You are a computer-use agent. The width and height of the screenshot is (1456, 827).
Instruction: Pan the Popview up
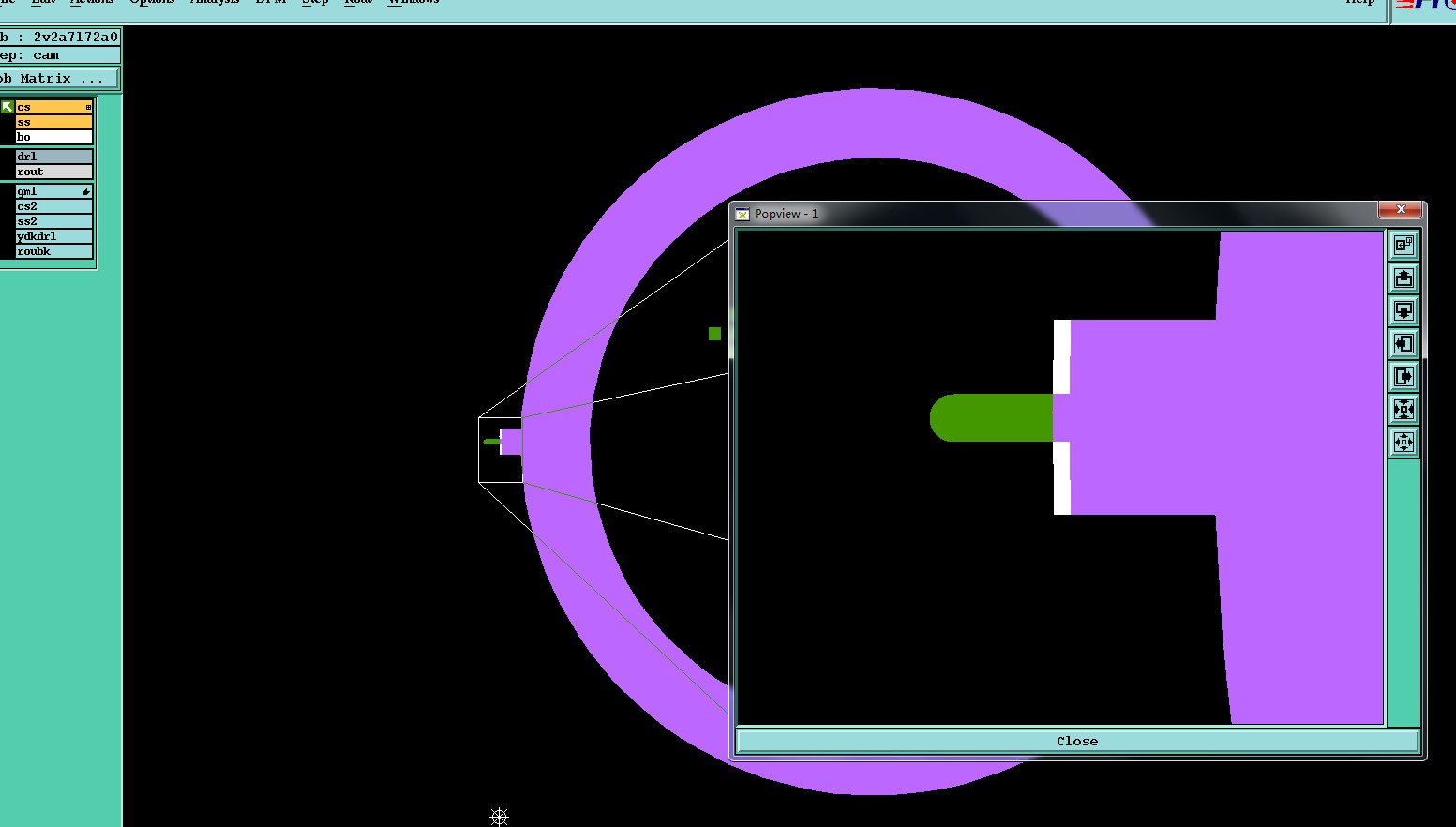[1403, 278]
